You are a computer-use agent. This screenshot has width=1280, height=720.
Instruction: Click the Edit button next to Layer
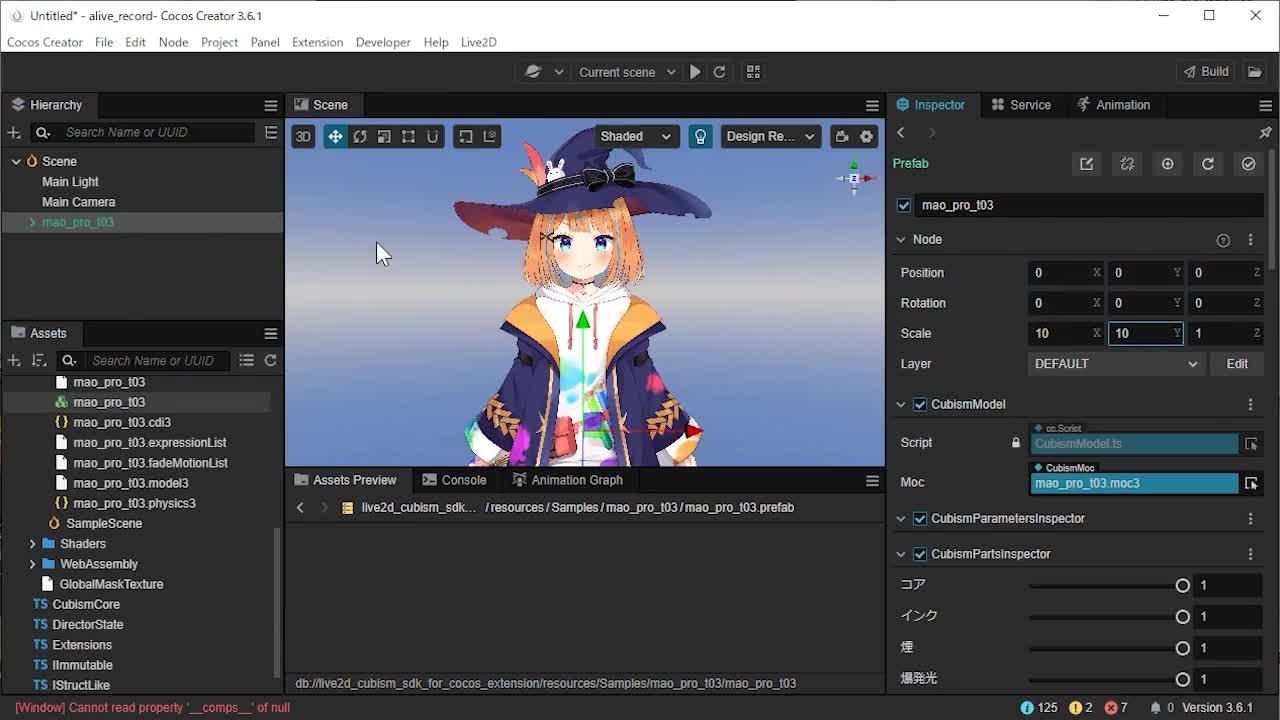click(x=1237, y=363)
